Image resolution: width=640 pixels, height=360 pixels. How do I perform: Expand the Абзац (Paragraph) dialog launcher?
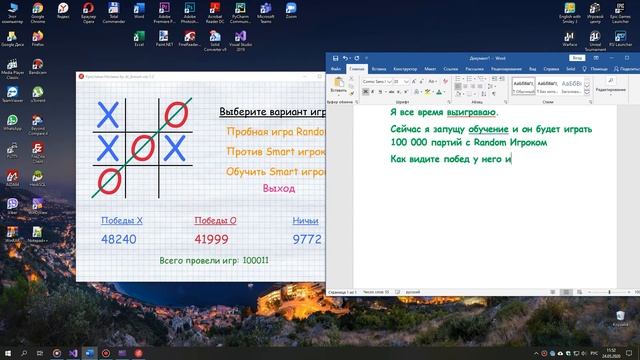click(506, 102)
